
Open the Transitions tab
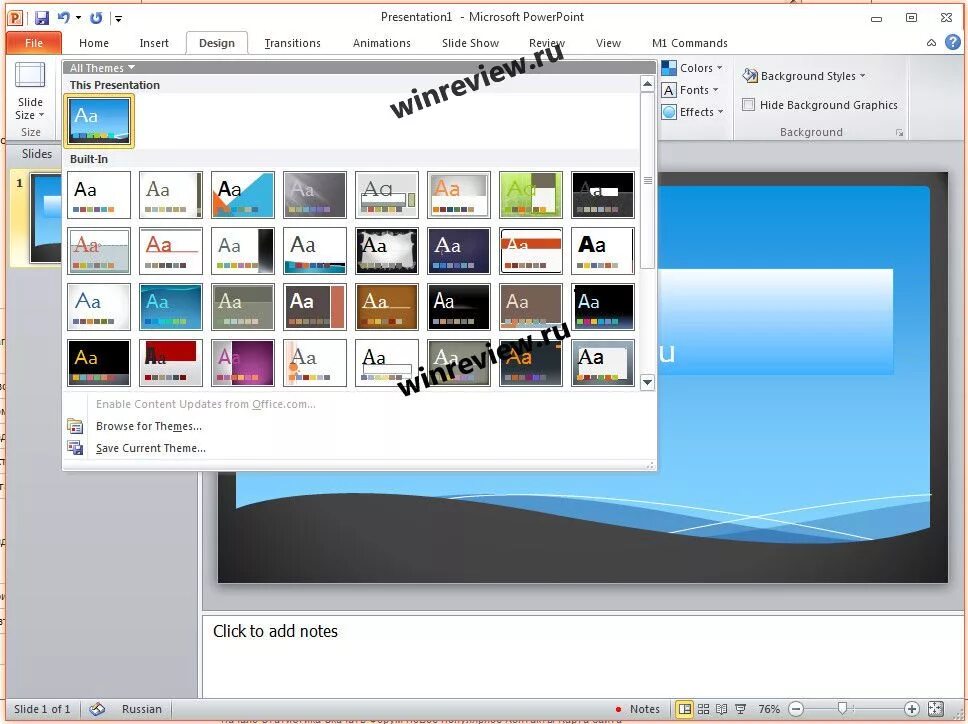pos(293,43)
